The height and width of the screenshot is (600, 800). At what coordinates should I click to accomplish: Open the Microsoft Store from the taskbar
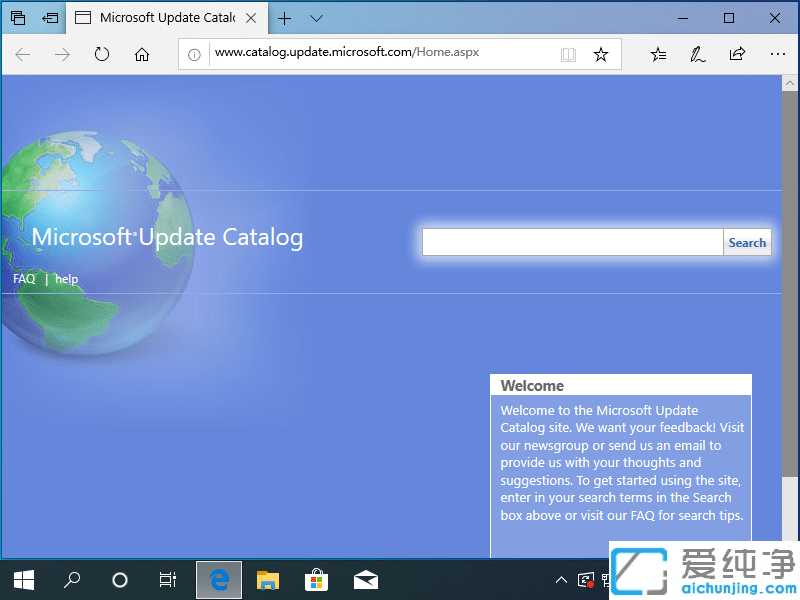[316, 580]
